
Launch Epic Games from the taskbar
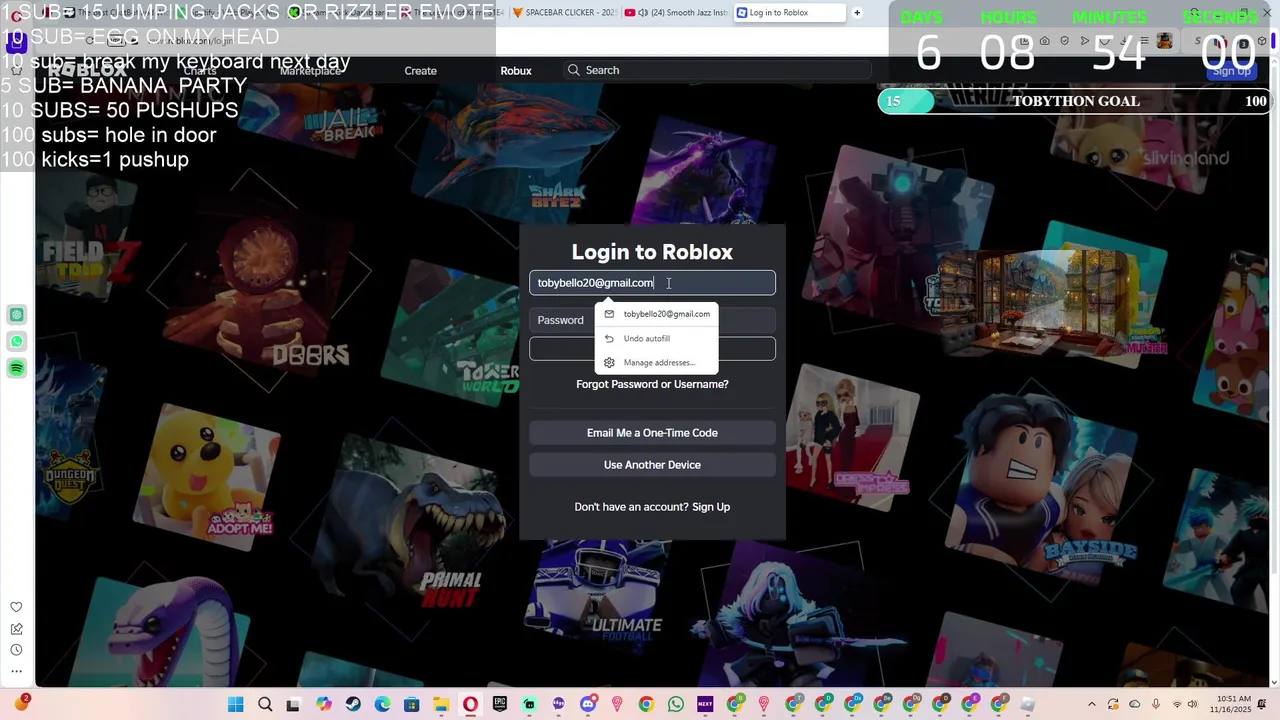point(500,705)
